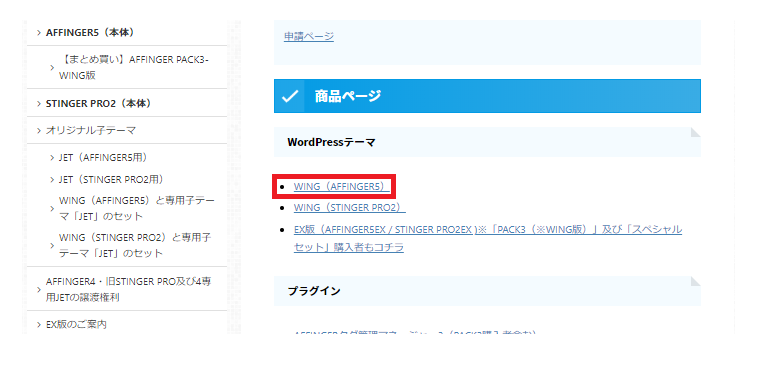Open the 申請ページ link
The image size is (764, 367).
(x=309, y=37)
